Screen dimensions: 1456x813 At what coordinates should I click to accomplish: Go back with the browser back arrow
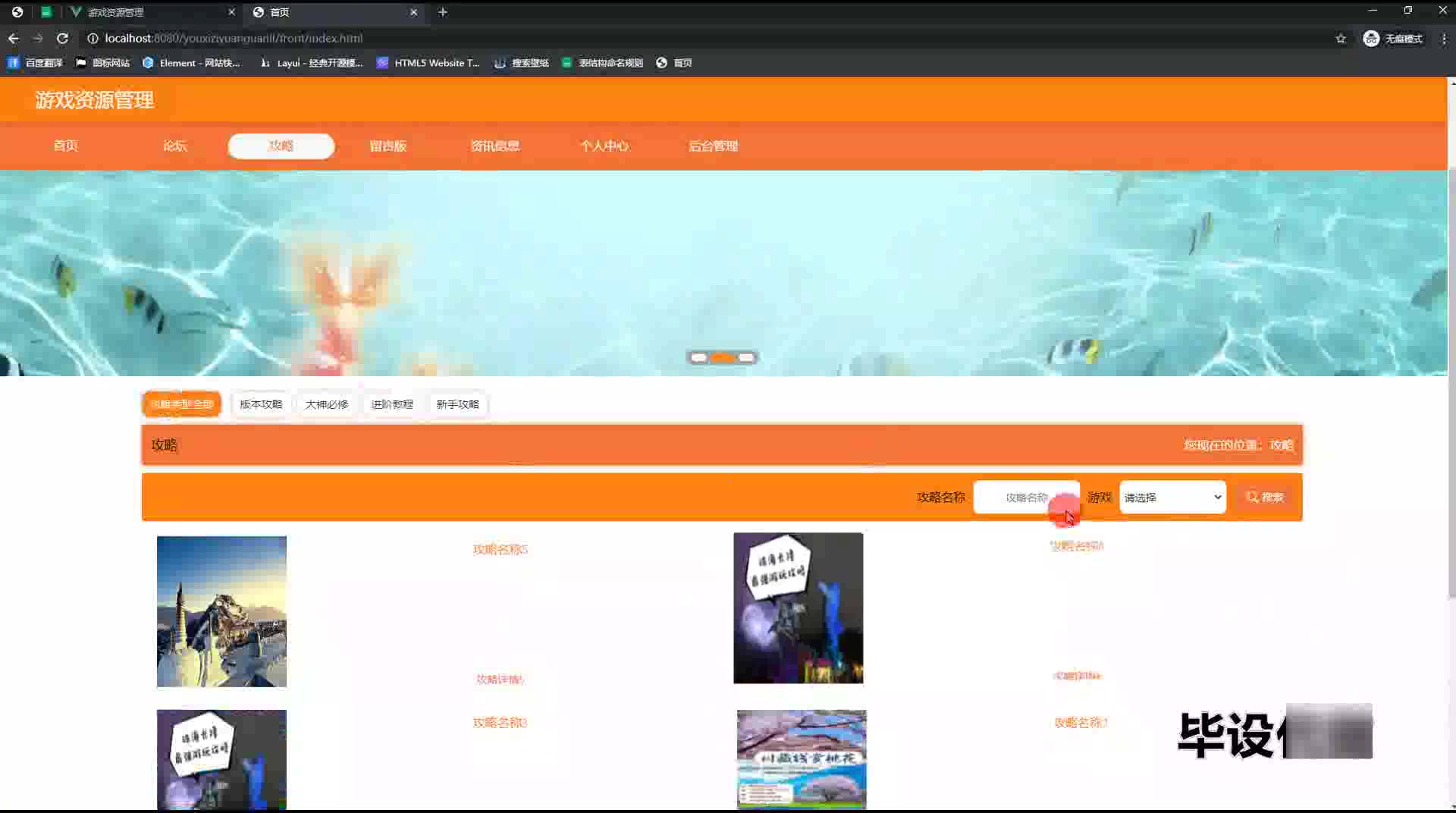[14, 38]
